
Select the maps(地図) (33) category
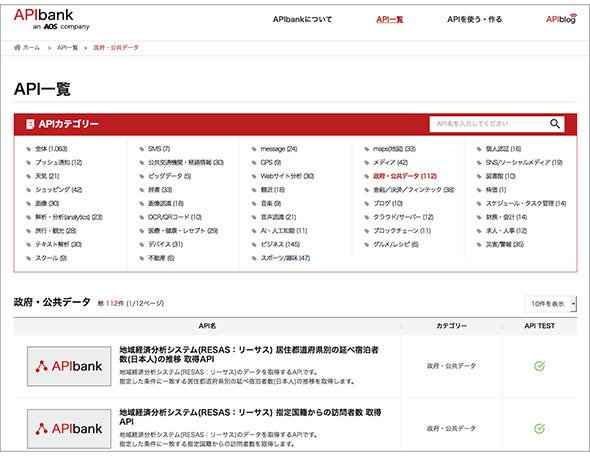[x=394, y=149]
